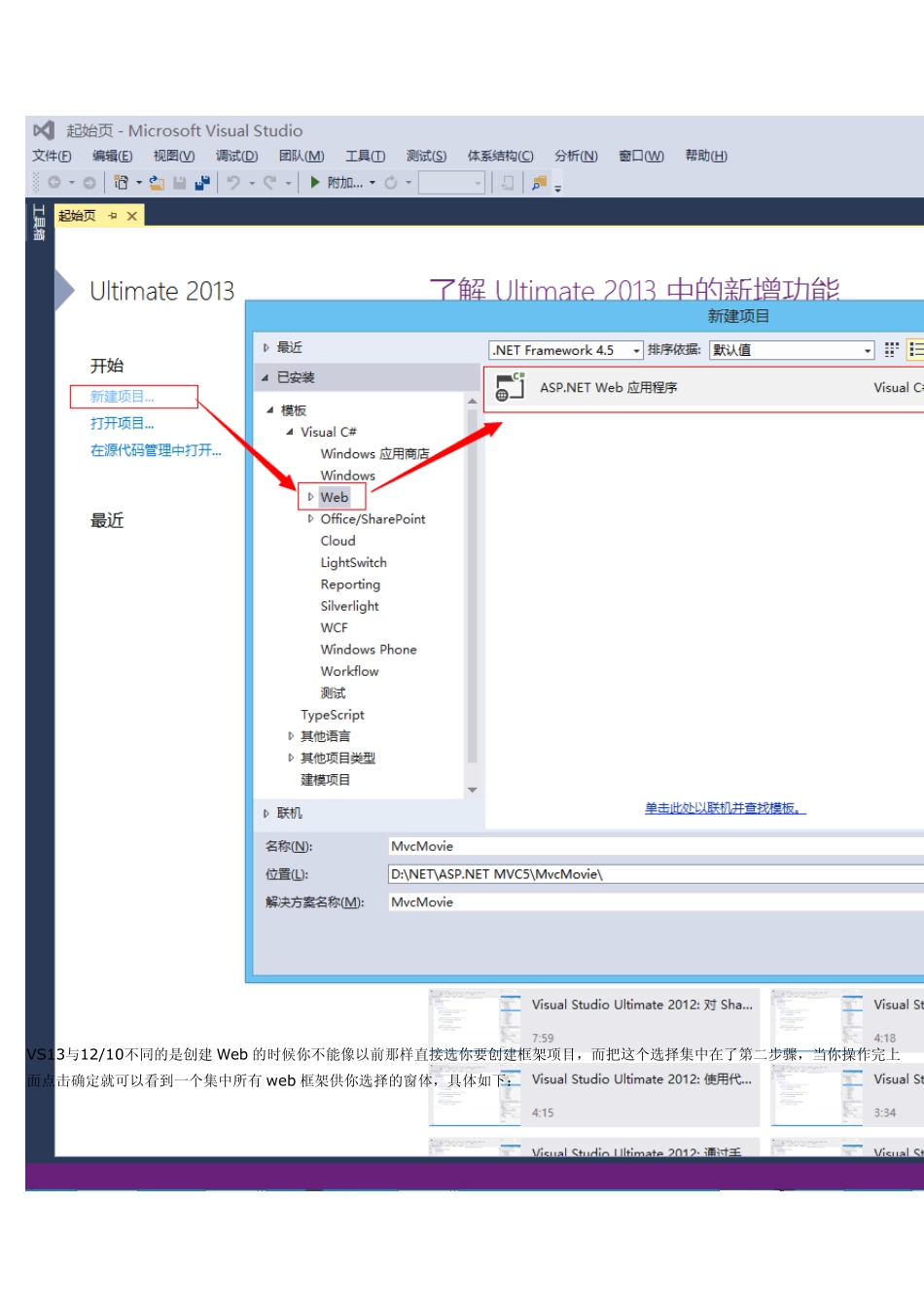924x1307 pixels.
Task: Select the LightSwitch template category
Action: (x=354, y=562)
